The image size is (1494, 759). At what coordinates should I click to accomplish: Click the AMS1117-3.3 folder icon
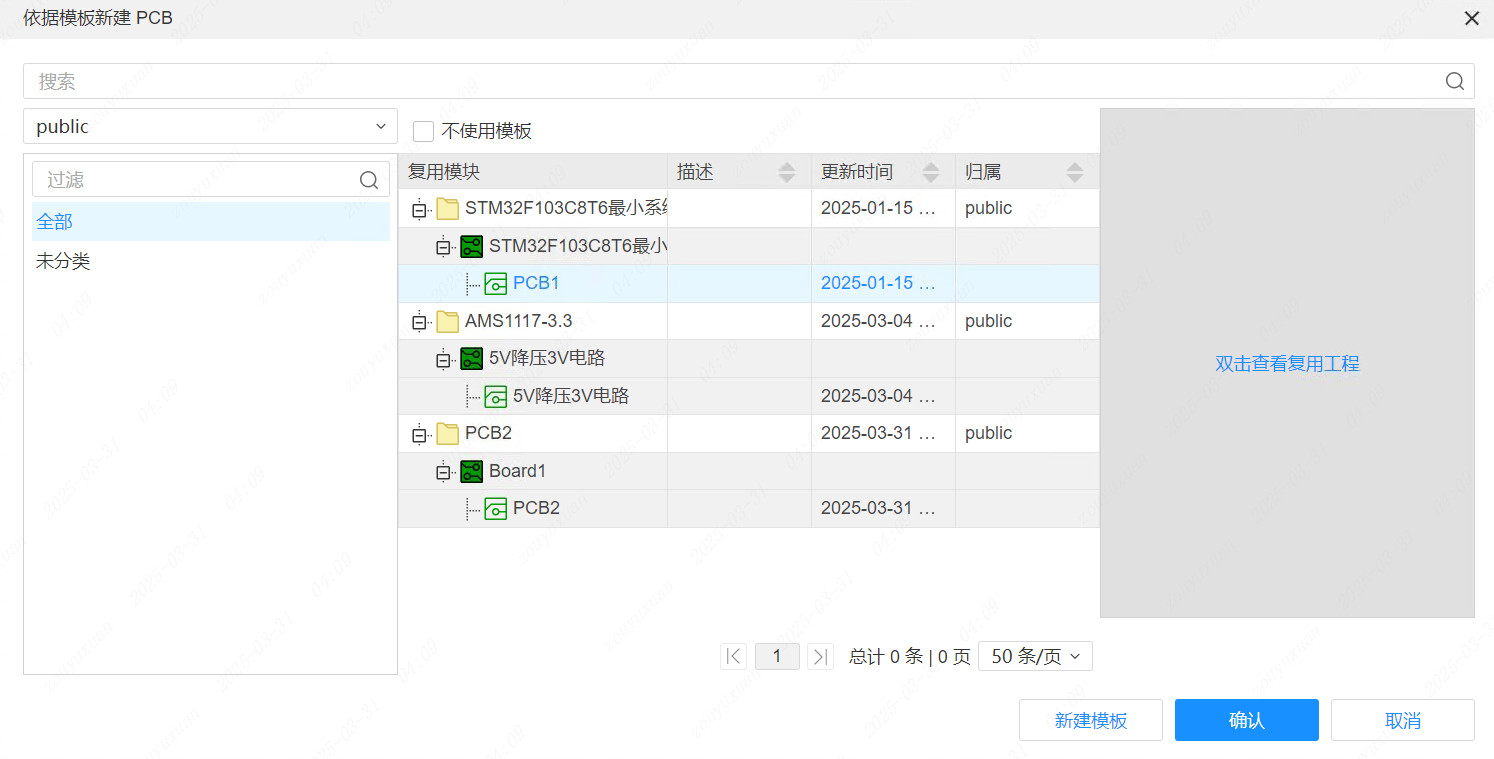pyautogui.click(x=447, y=321)
